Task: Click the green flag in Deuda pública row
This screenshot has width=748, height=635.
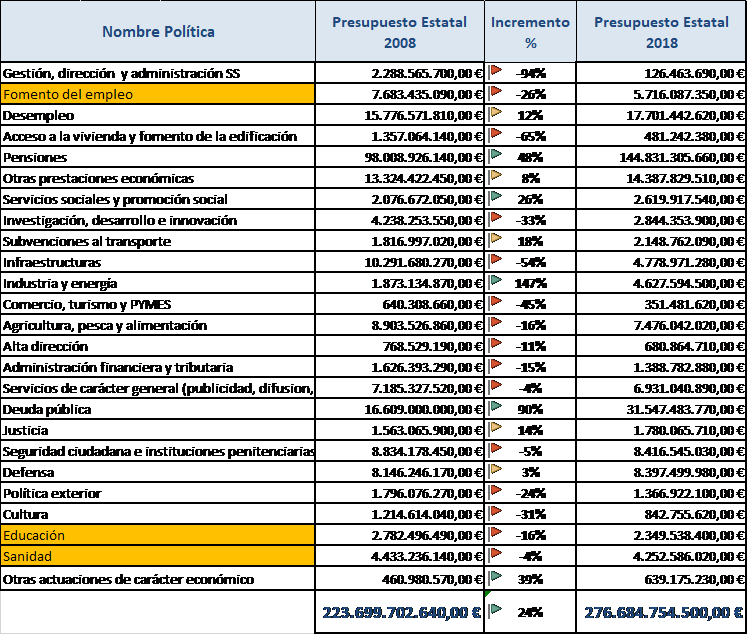Action: coord(495,407)
